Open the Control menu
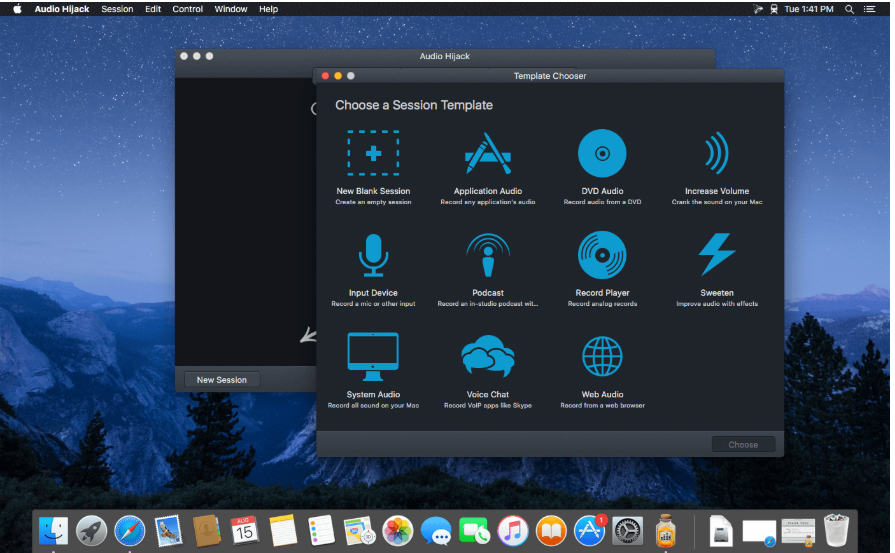 pos(188,9)
